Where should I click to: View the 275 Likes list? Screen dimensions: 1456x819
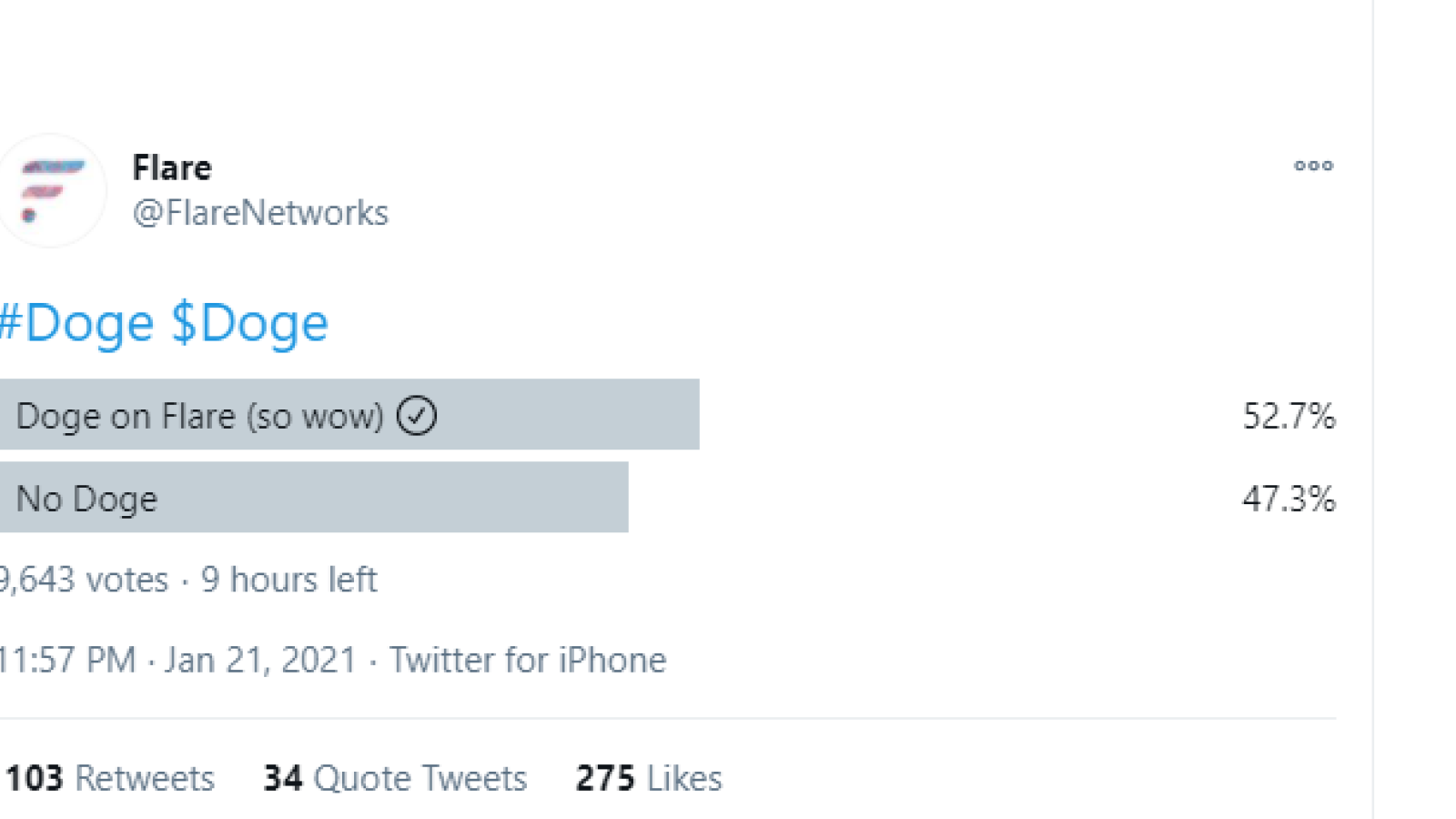click(x=649, y=779)
